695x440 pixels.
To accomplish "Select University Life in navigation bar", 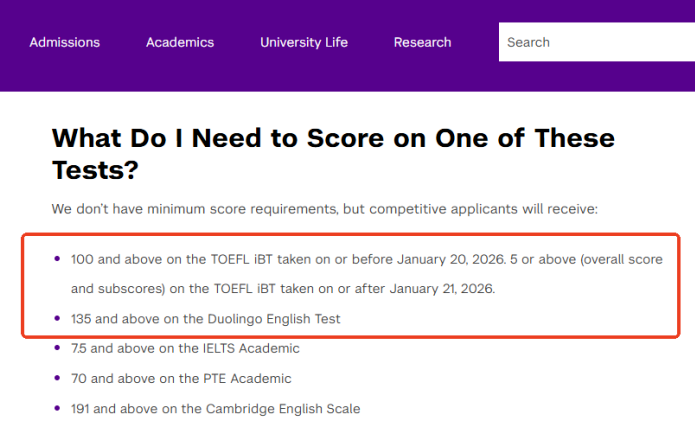I will [304, 42].
